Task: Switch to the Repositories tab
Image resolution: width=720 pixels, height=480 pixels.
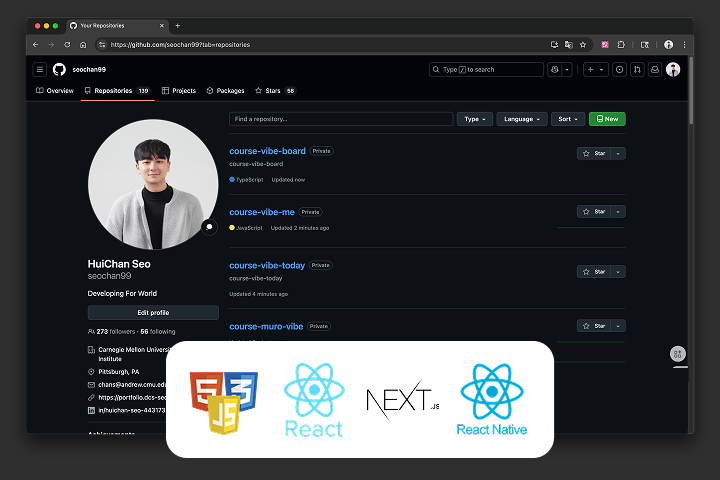Action: click(x=117, y=90)
